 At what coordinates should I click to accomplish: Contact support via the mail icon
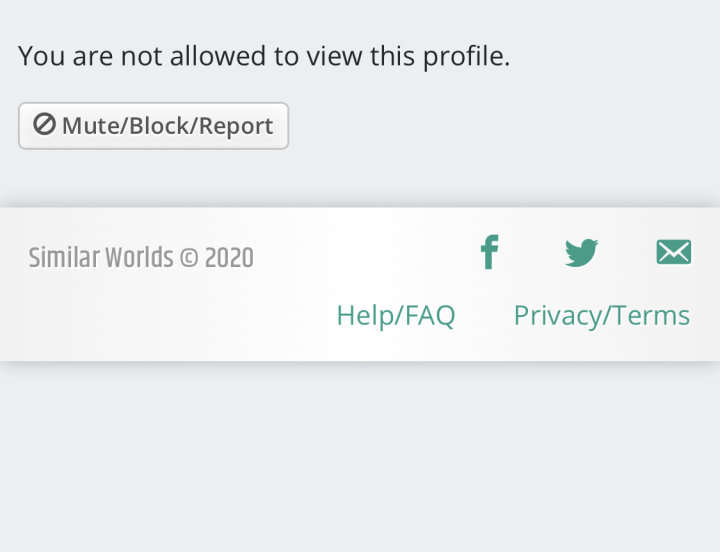[674, 252]
